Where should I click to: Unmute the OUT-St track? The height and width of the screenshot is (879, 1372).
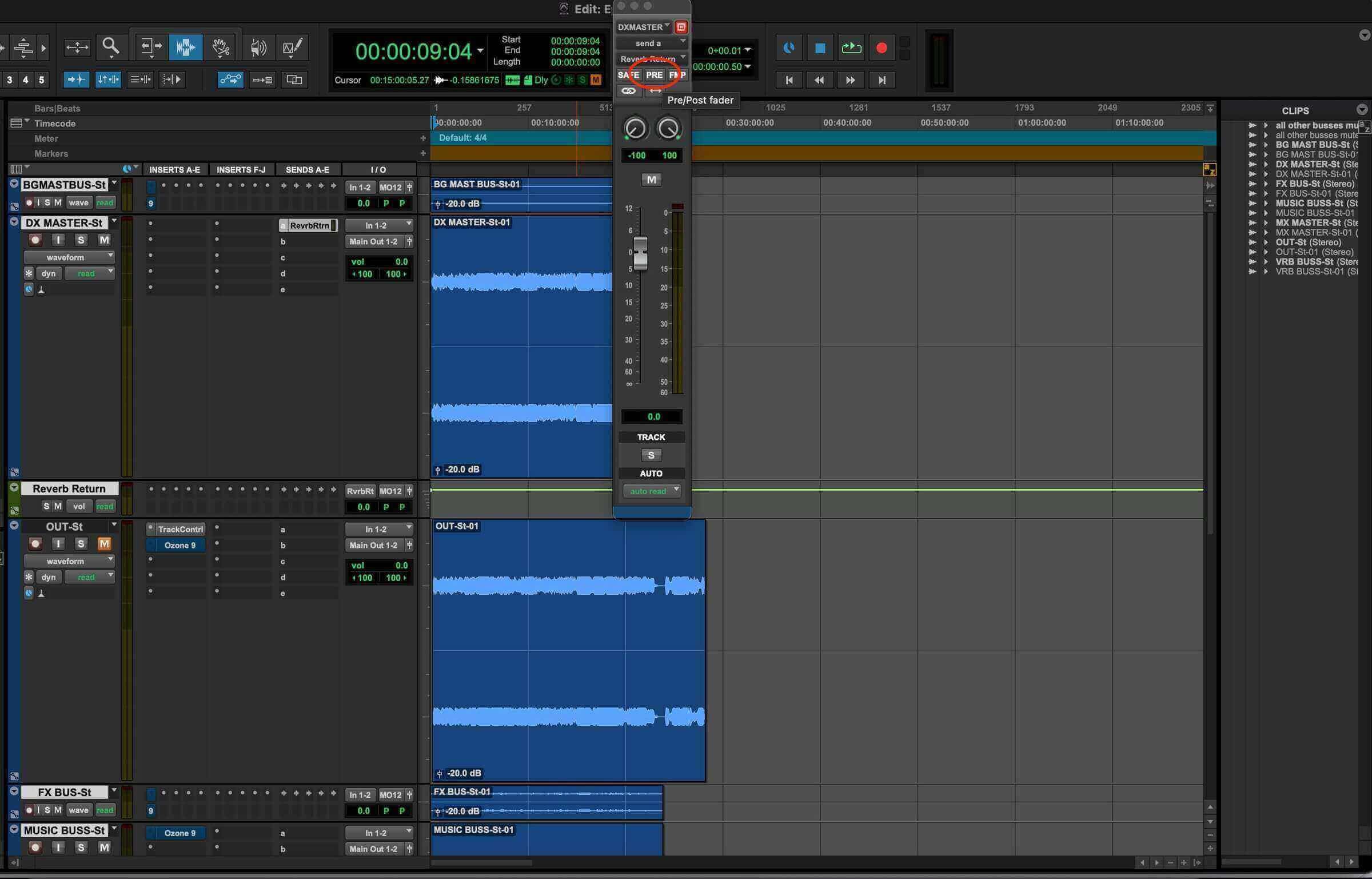tap(104, 543)
